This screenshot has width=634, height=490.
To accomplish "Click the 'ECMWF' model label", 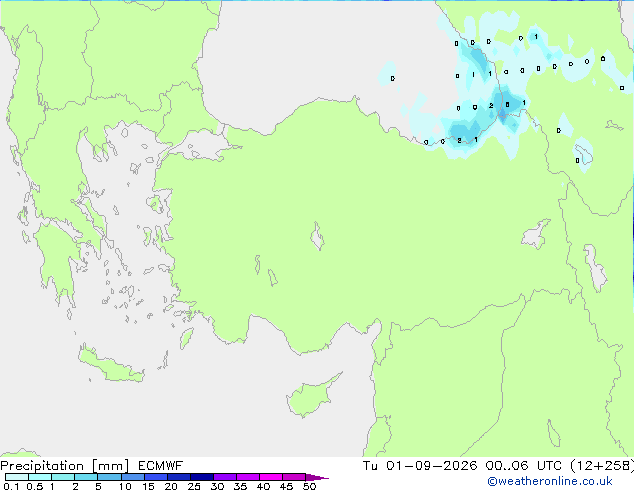I will (x=161, y=466).
